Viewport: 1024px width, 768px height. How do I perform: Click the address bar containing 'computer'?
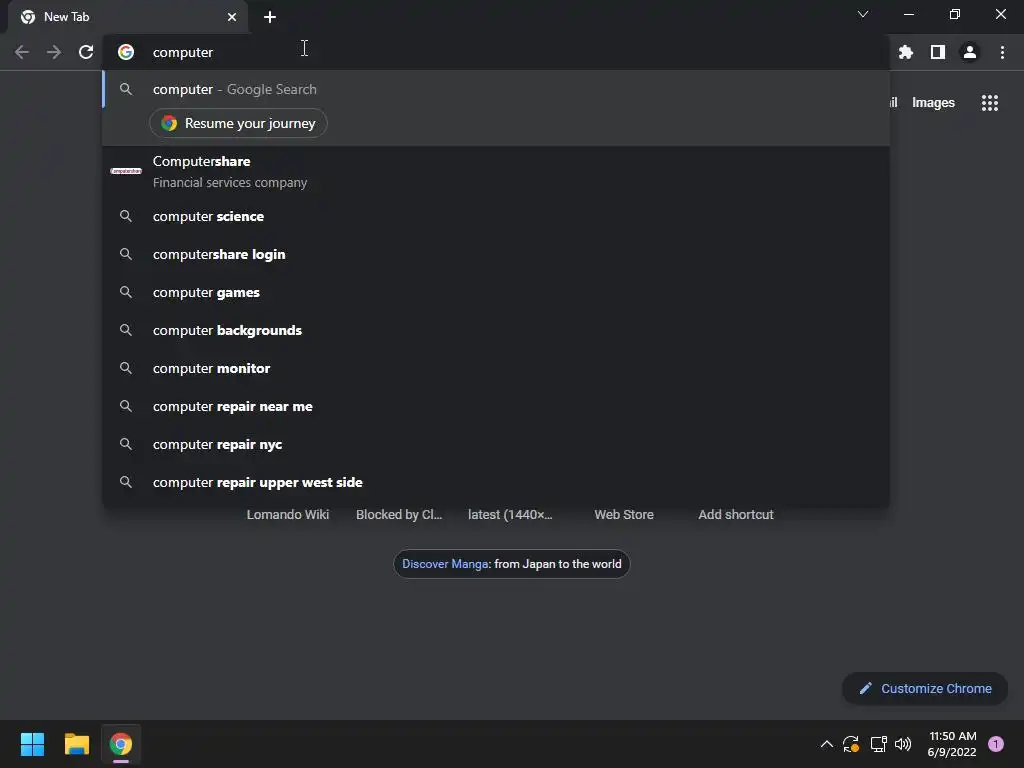(x=496, y=52)
